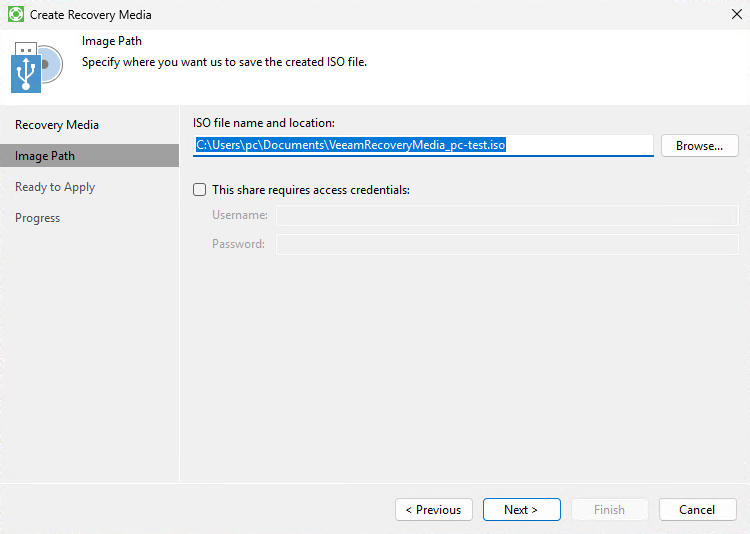
Task: Click the Username input field
Action: pyautogui.click(x=507, y=215)
